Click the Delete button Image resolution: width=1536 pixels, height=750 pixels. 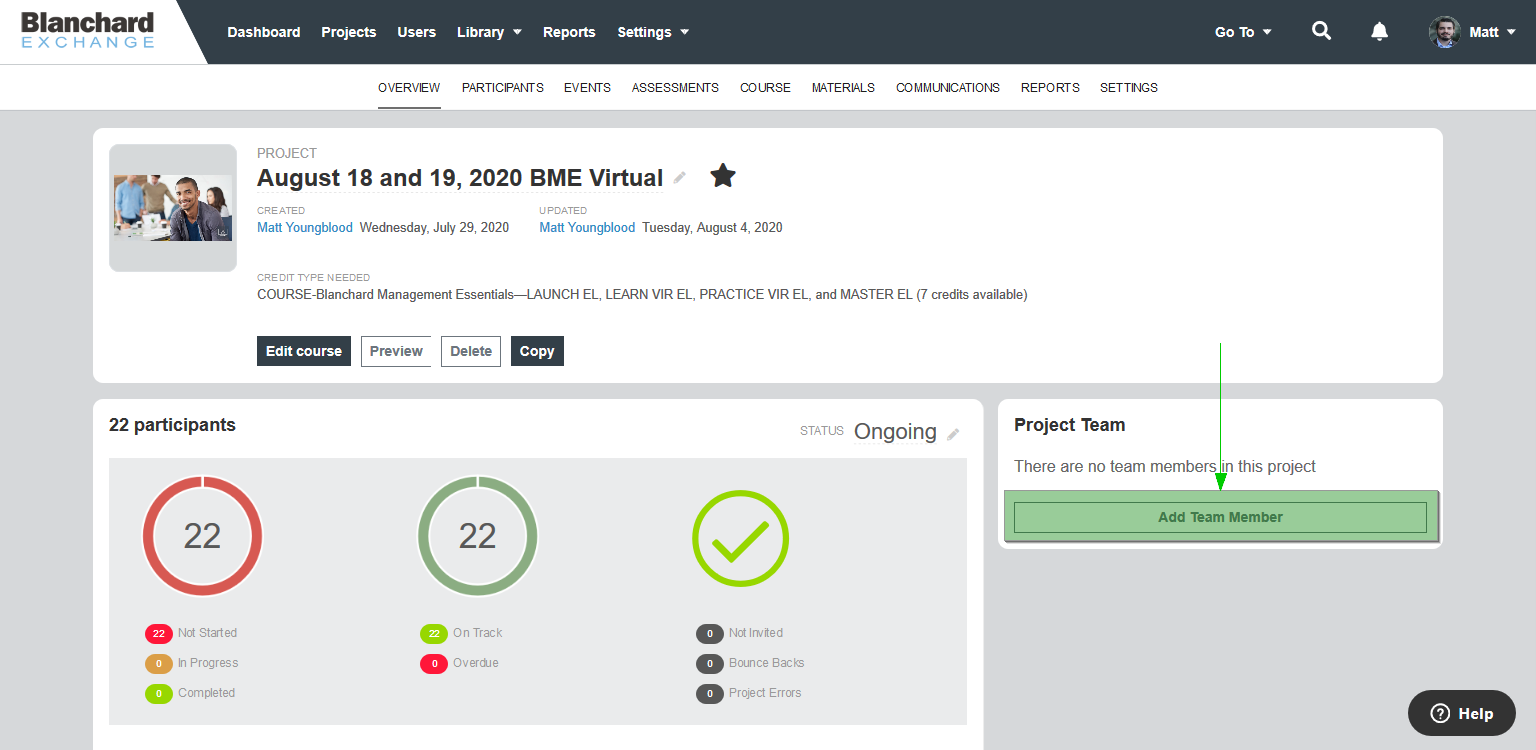tap(471, 351)
